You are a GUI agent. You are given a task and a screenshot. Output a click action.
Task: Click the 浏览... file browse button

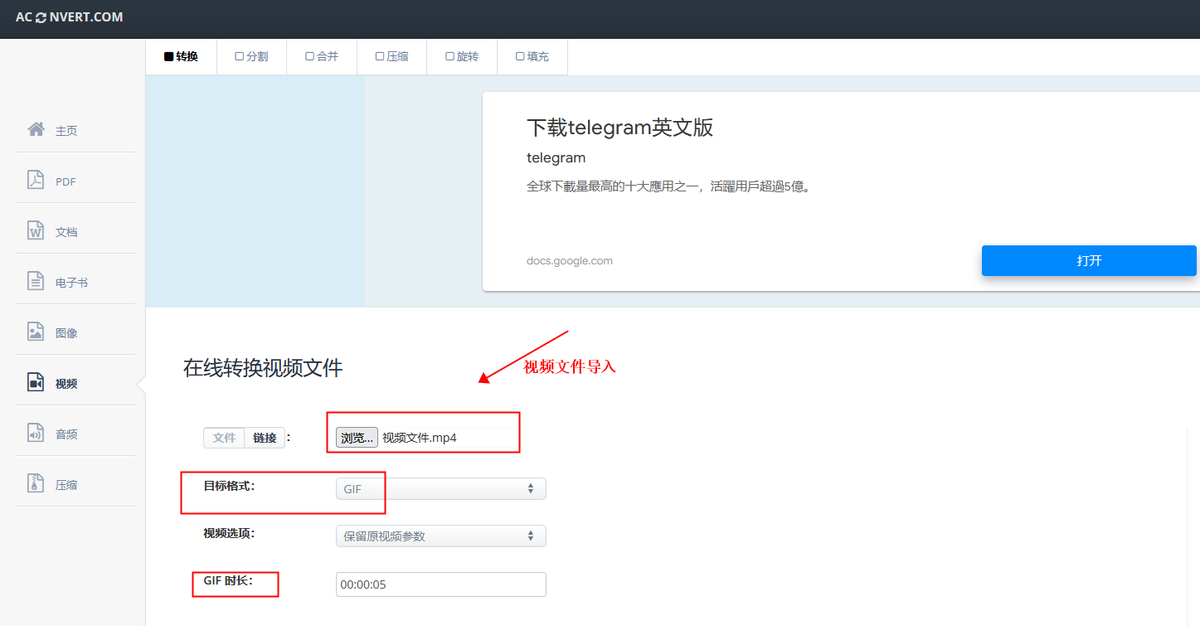(x=356, y=438)
